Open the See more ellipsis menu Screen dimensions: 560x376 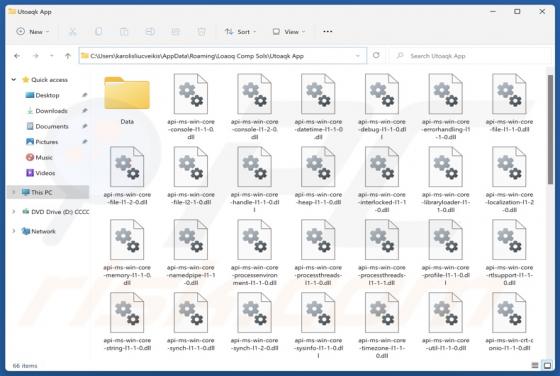pos(328,31)
